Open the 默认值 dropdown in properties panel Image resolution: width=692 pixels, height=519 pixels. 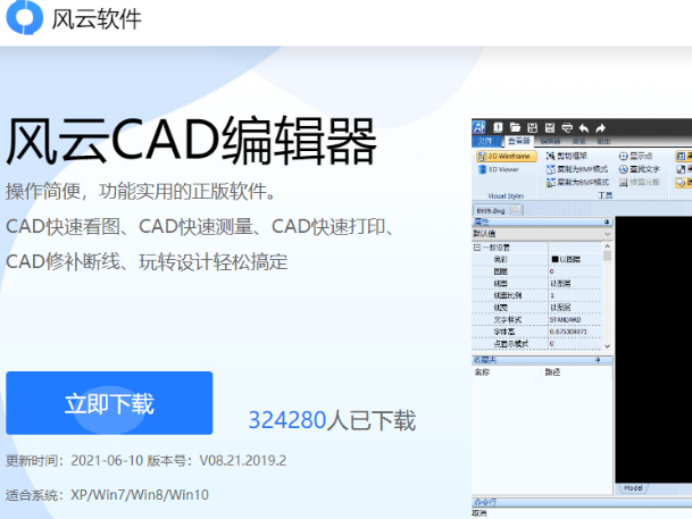[x=542, y=233]
